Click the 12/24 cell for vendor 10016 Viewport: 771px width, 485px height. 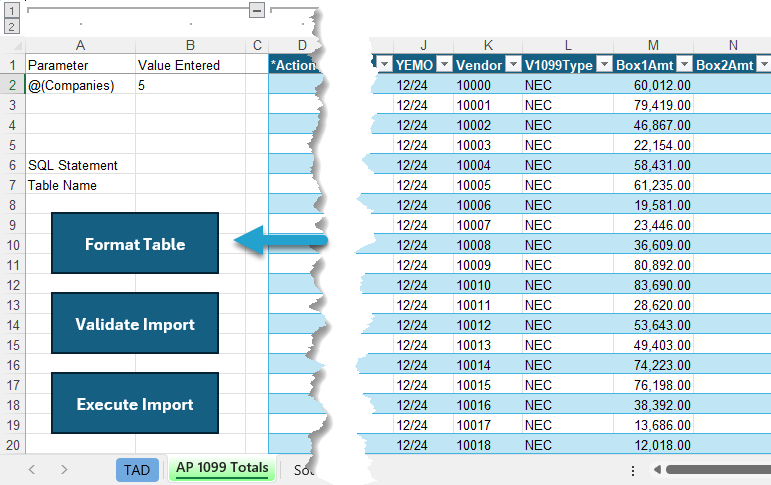point(423,405)
